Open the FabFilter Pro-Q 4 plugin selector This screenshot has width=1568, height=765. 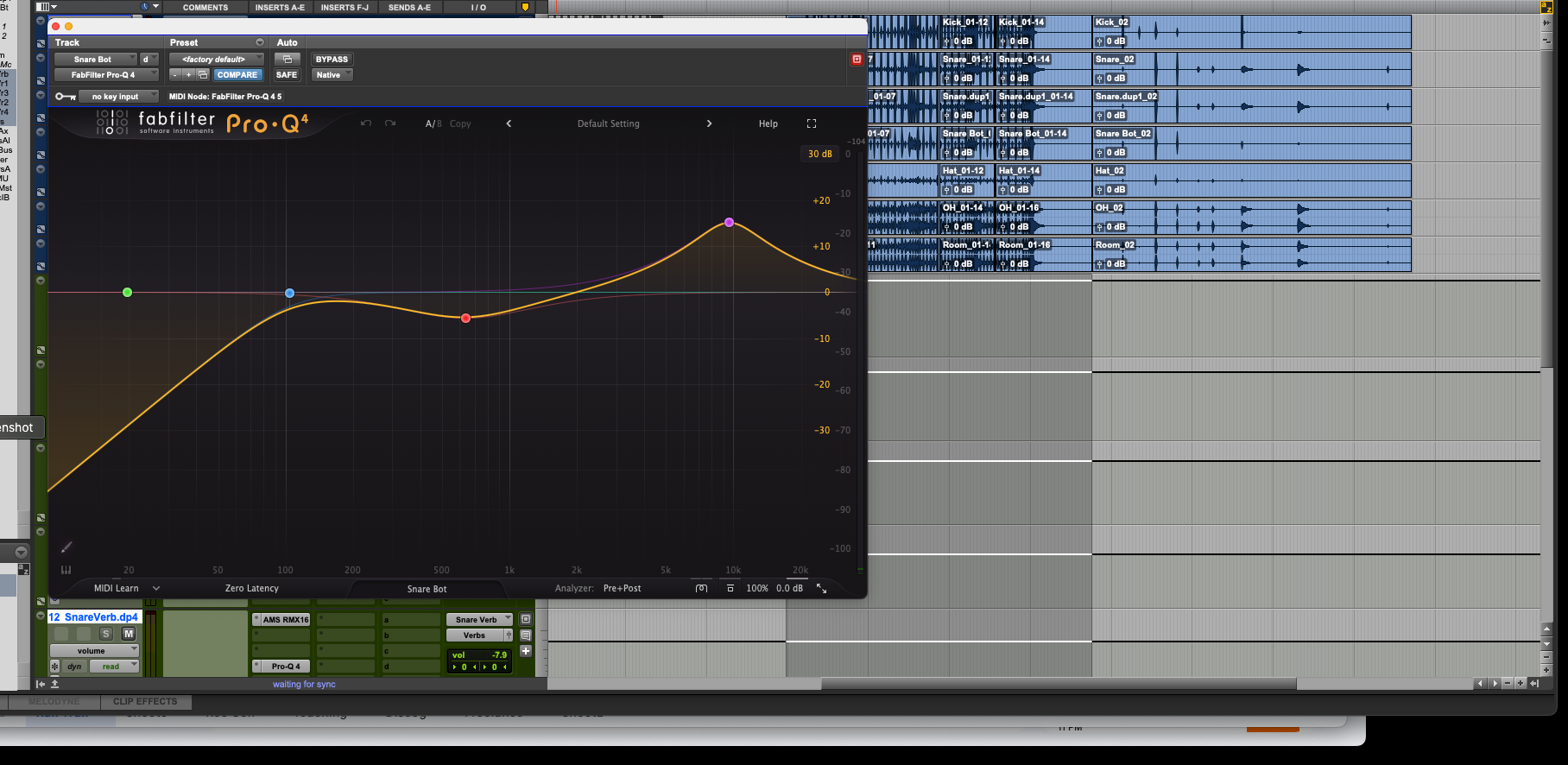(x=106, y=75)
